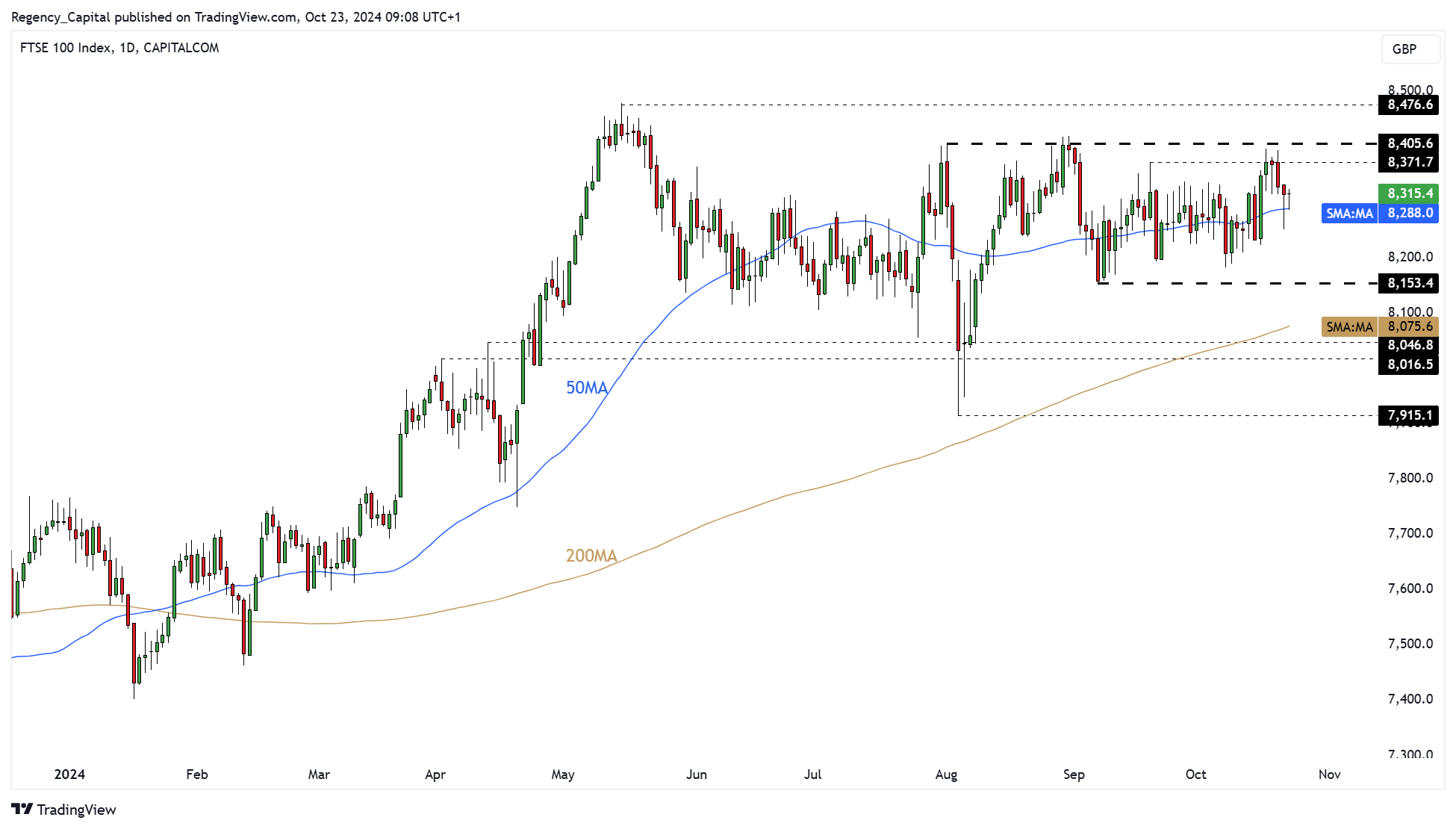Click the Aug label on time axis
The height and width of the screenshot is (829, 1456).
[x=946, y=774]
